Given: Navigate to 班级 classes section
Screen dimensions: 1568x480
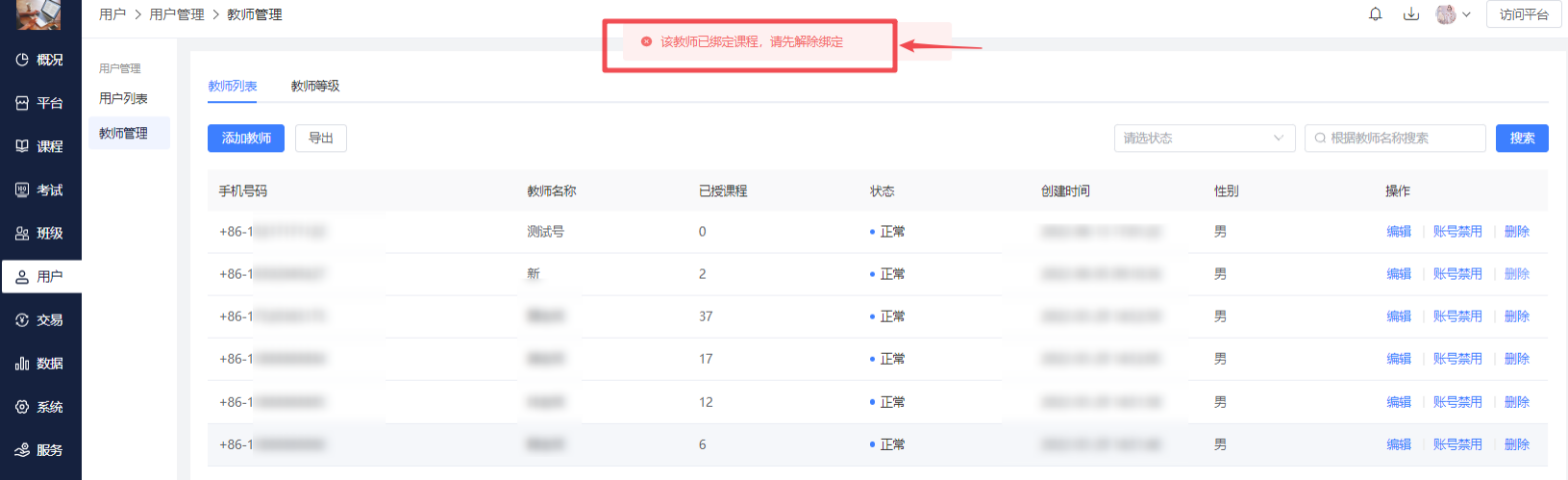Looking at the screenshot, I should (40, 234).
